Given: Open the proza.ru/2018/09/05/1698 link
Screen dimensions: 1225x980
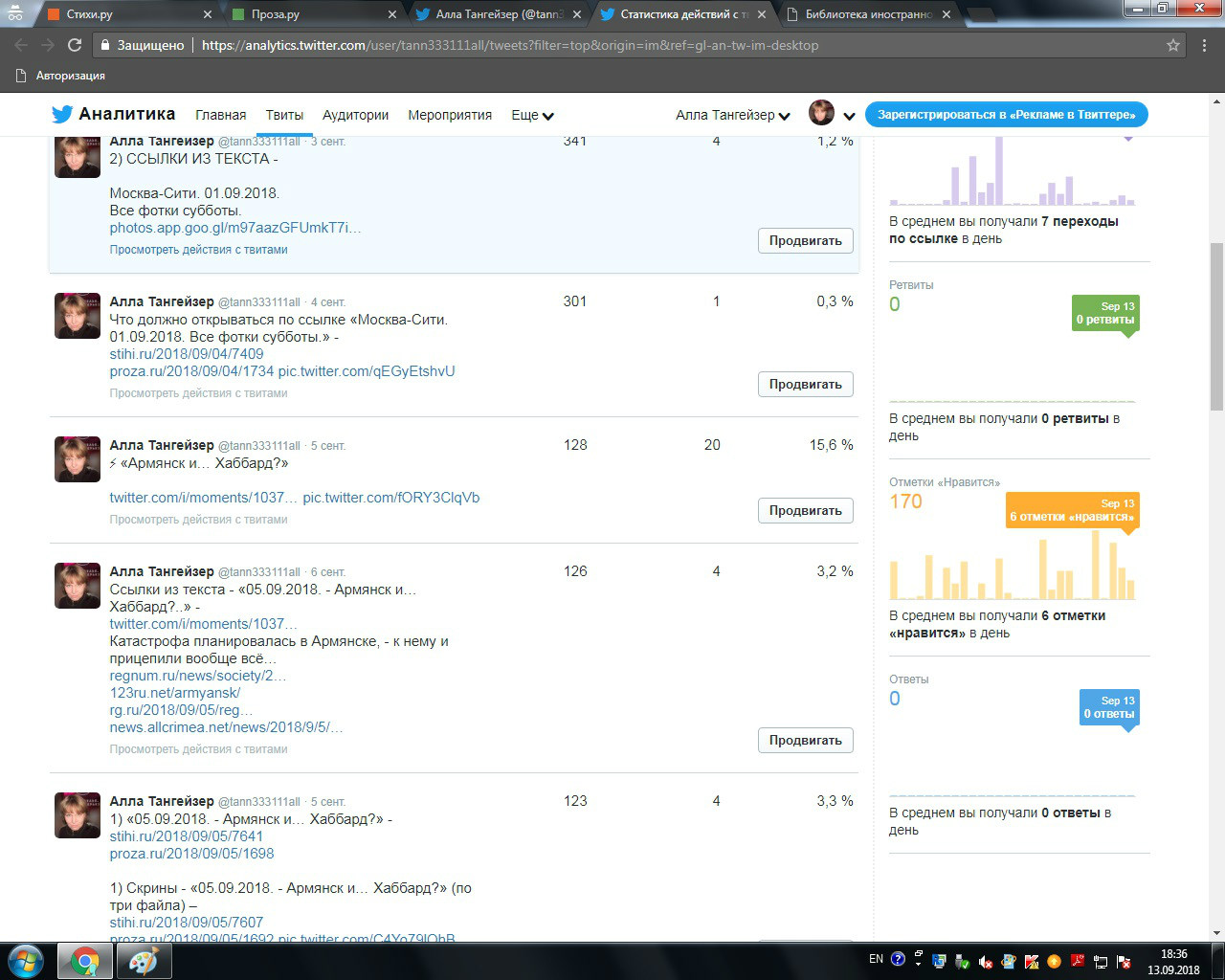Looking at the screenshot, I should [191, 854].
